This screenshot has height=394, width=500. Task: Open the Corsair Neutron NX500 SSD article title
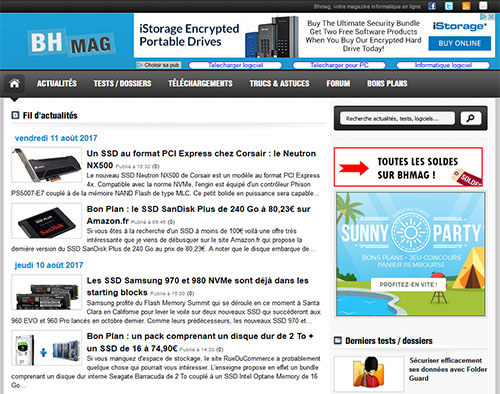(x=201, y=159)
